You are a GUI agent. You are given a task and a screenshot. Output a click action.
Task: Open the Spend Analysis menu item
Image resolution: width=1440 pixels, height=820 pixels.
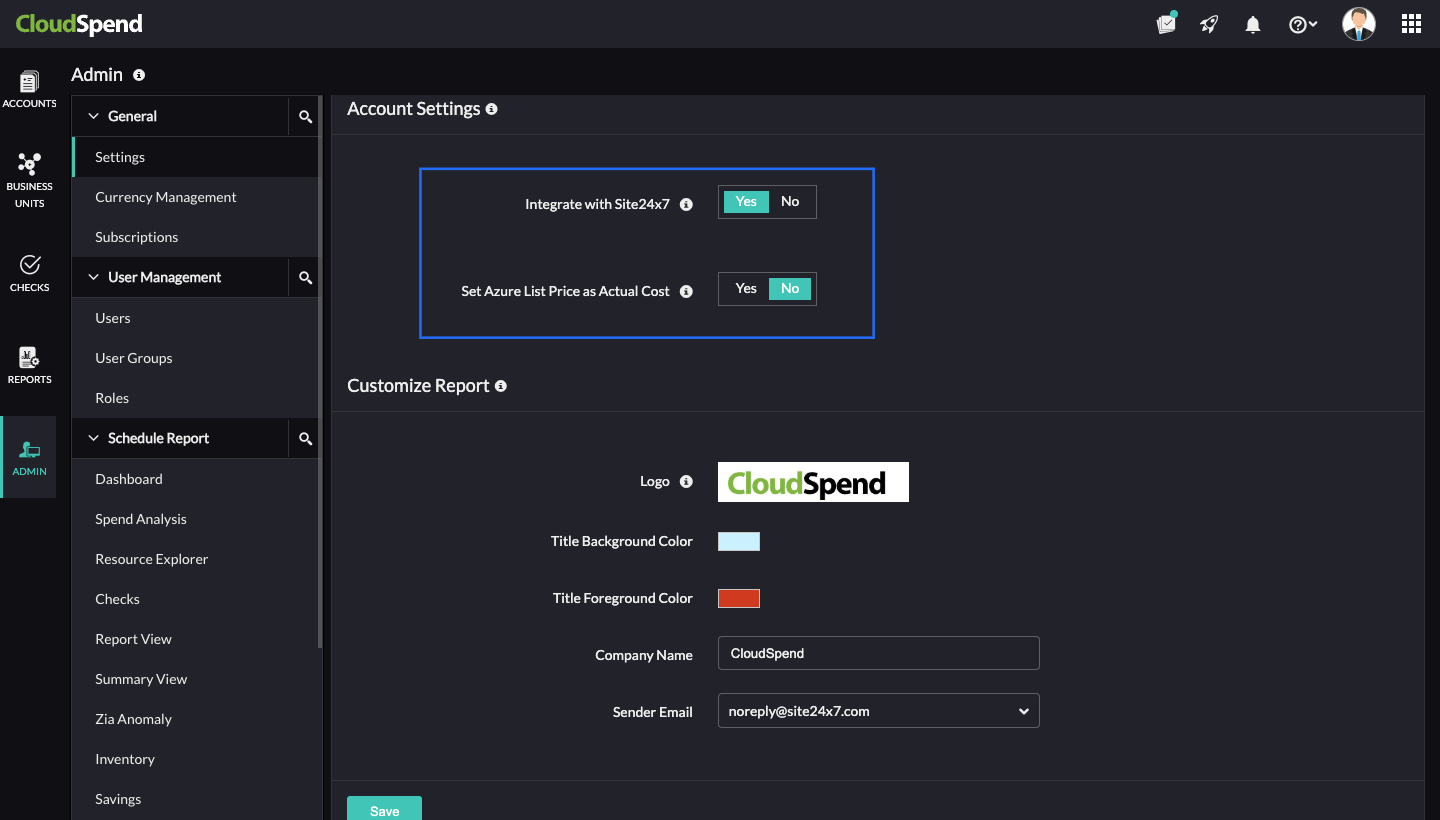(x=141, y=519)
